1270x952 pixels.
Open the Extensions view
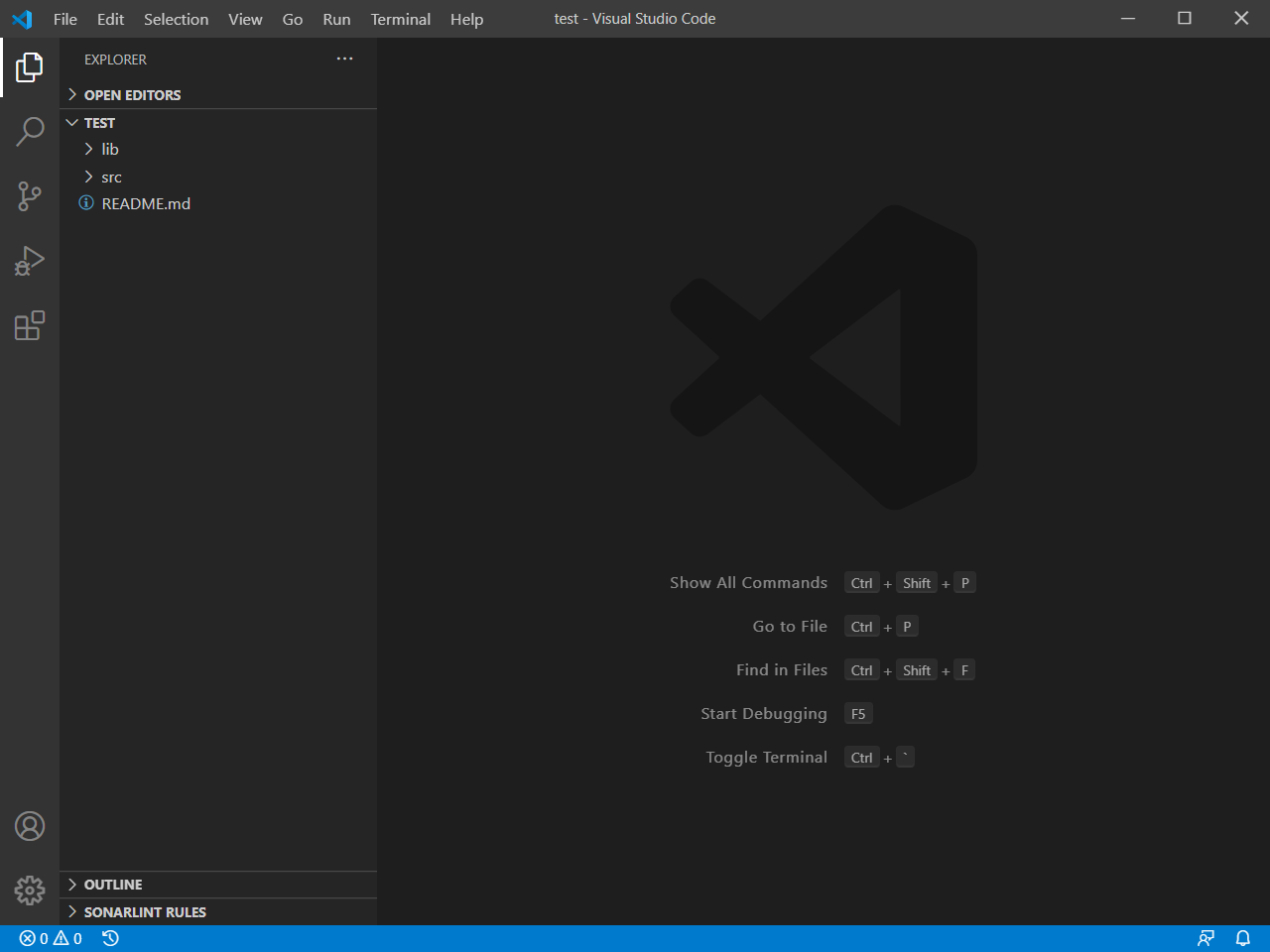coord(30,325)
